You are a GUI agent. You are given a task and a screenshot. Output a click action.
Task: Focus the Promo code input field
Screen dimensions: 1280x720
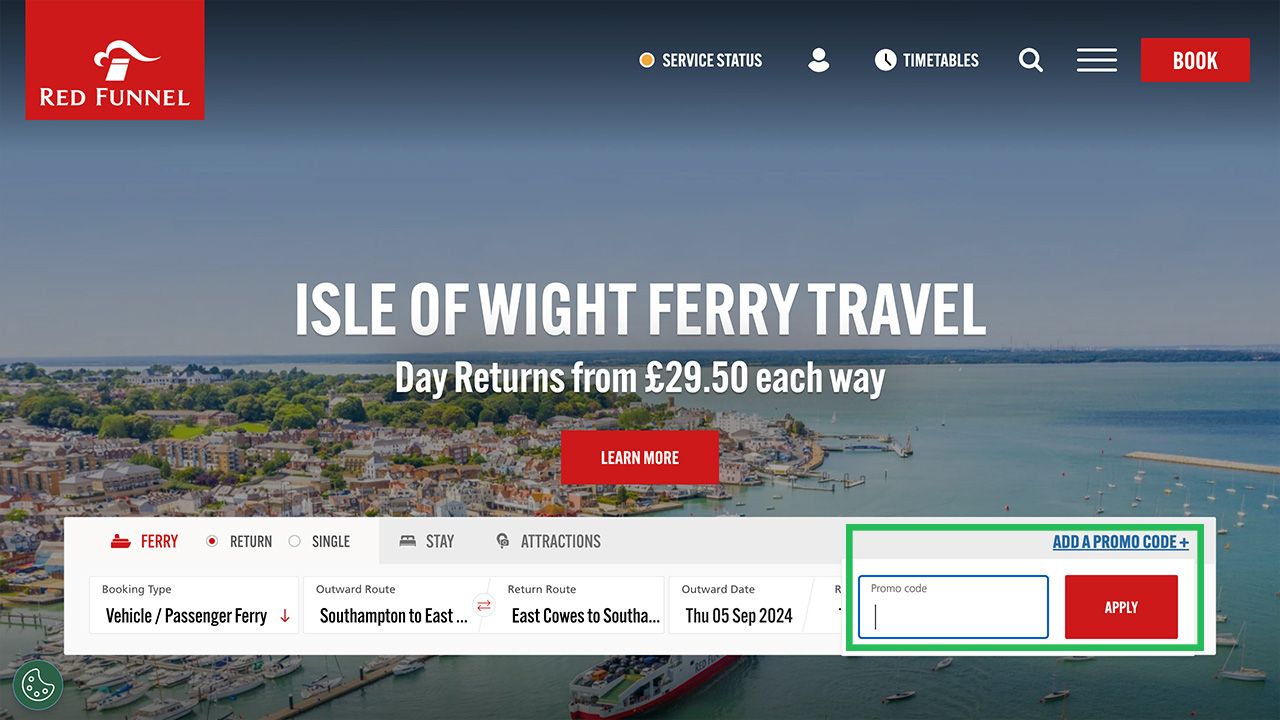point(953,607)
